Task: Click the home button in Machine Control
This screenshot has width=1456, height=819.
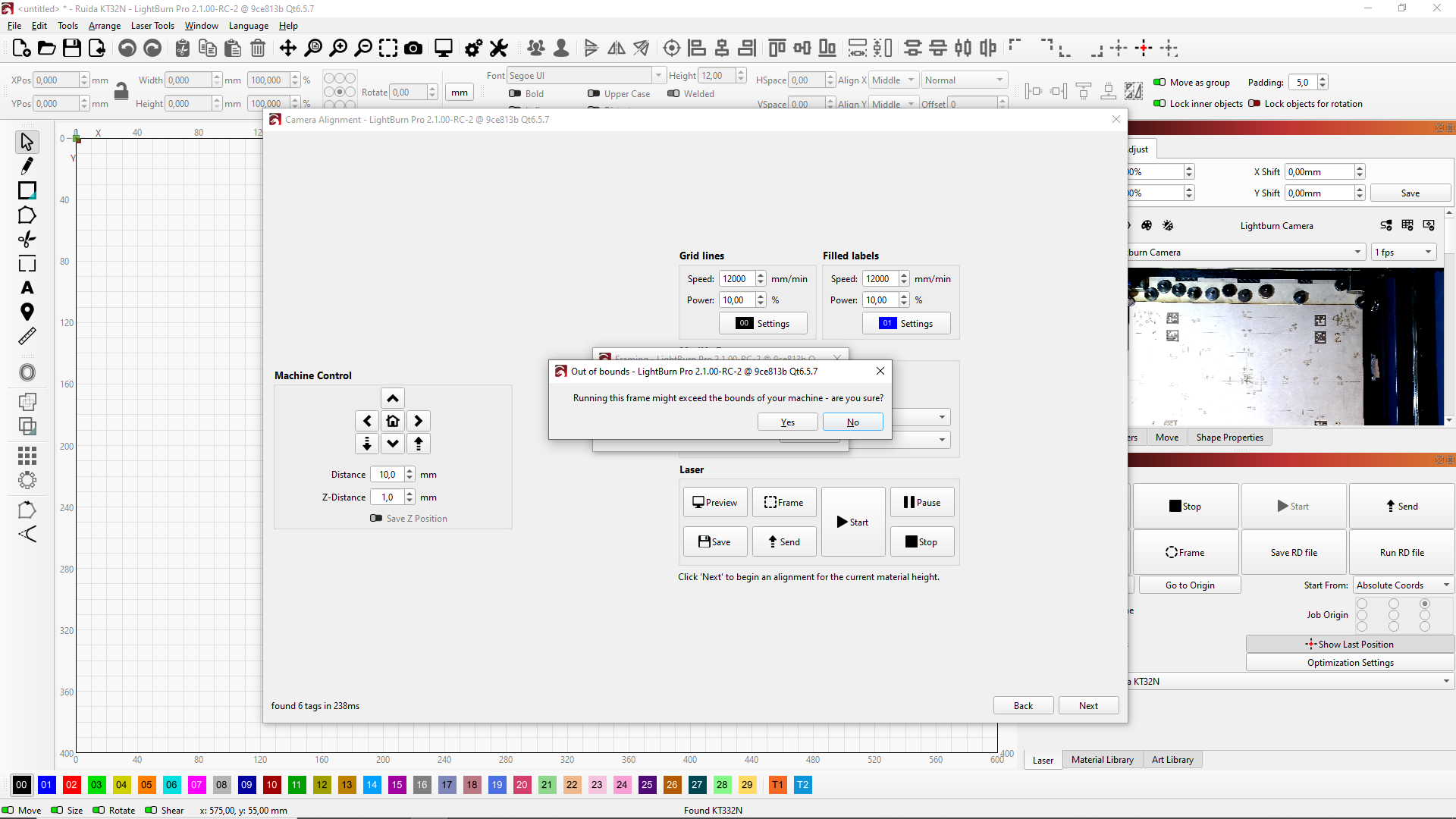Action: [x=393, y=421]
